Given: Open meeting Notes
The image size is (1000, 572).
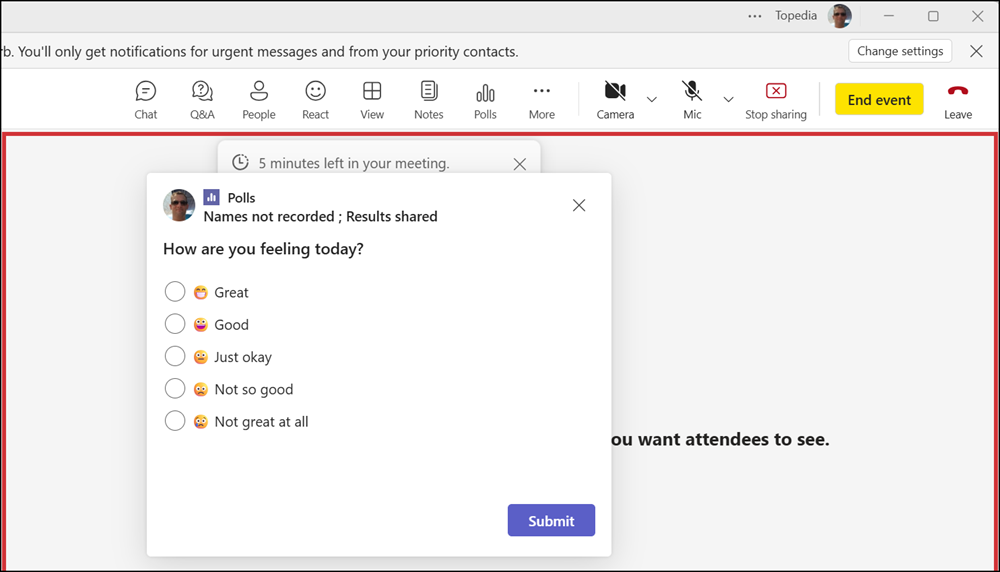Looking at the screenshot, I should [x=428, y=100].
